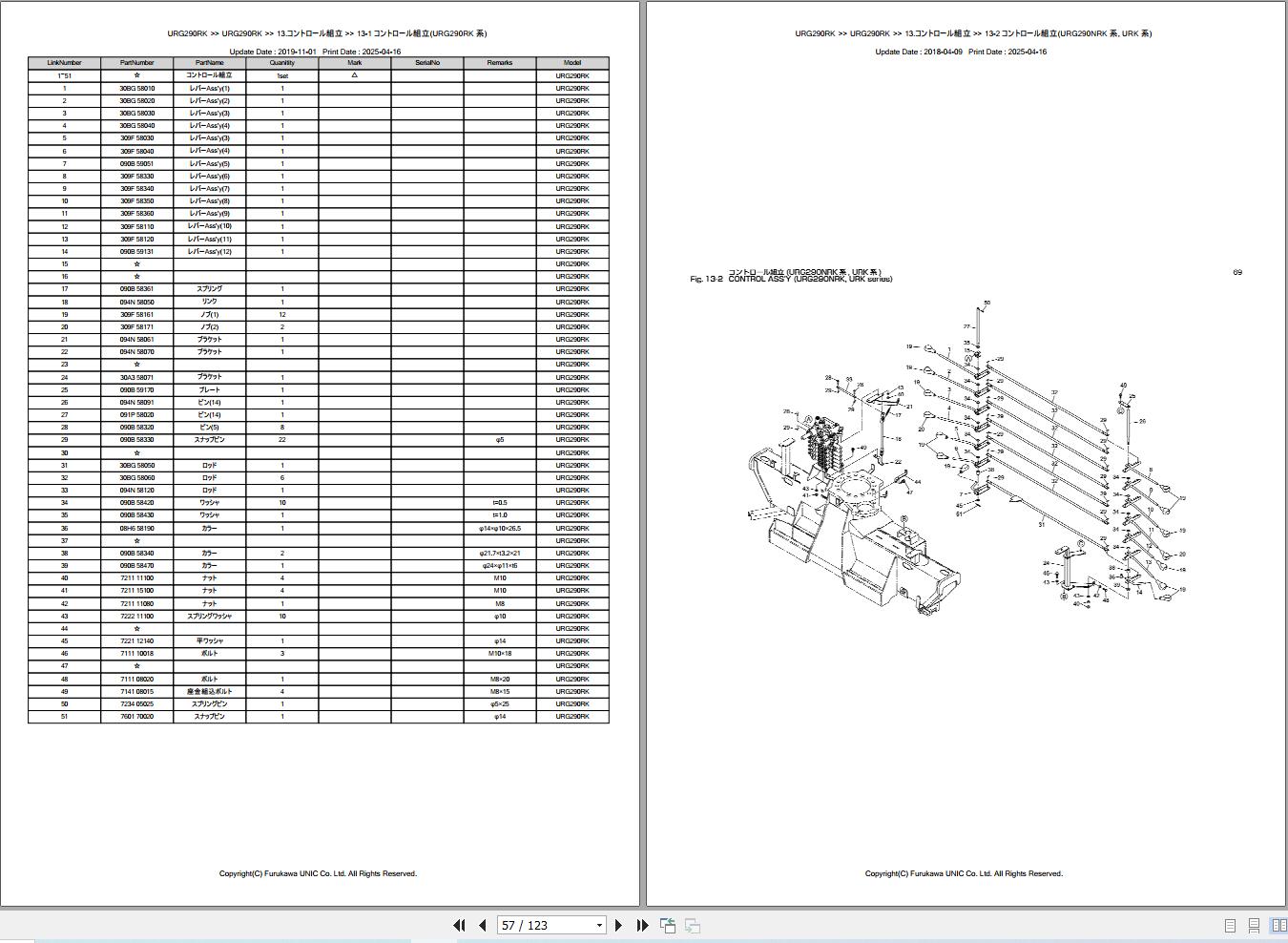Click the M10×18 remark cell

pos(500,654)
